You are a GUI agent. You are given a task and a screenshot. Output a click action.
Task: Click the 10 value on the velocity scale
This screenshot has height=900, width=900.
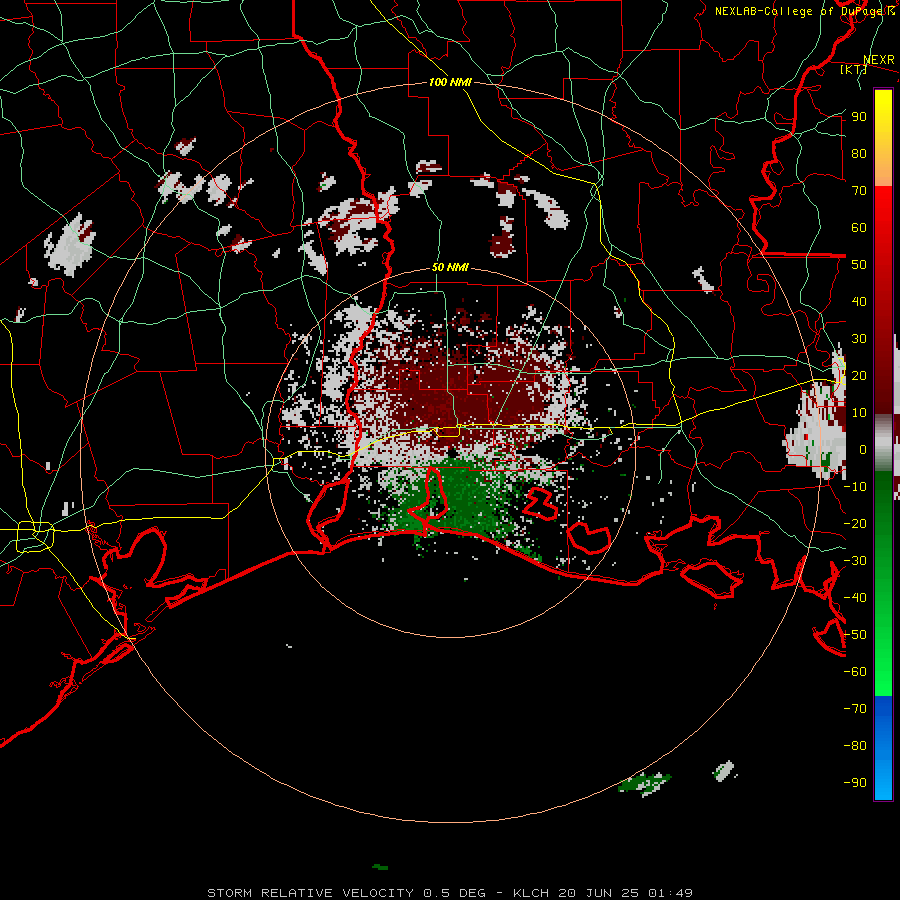[859, 413]
